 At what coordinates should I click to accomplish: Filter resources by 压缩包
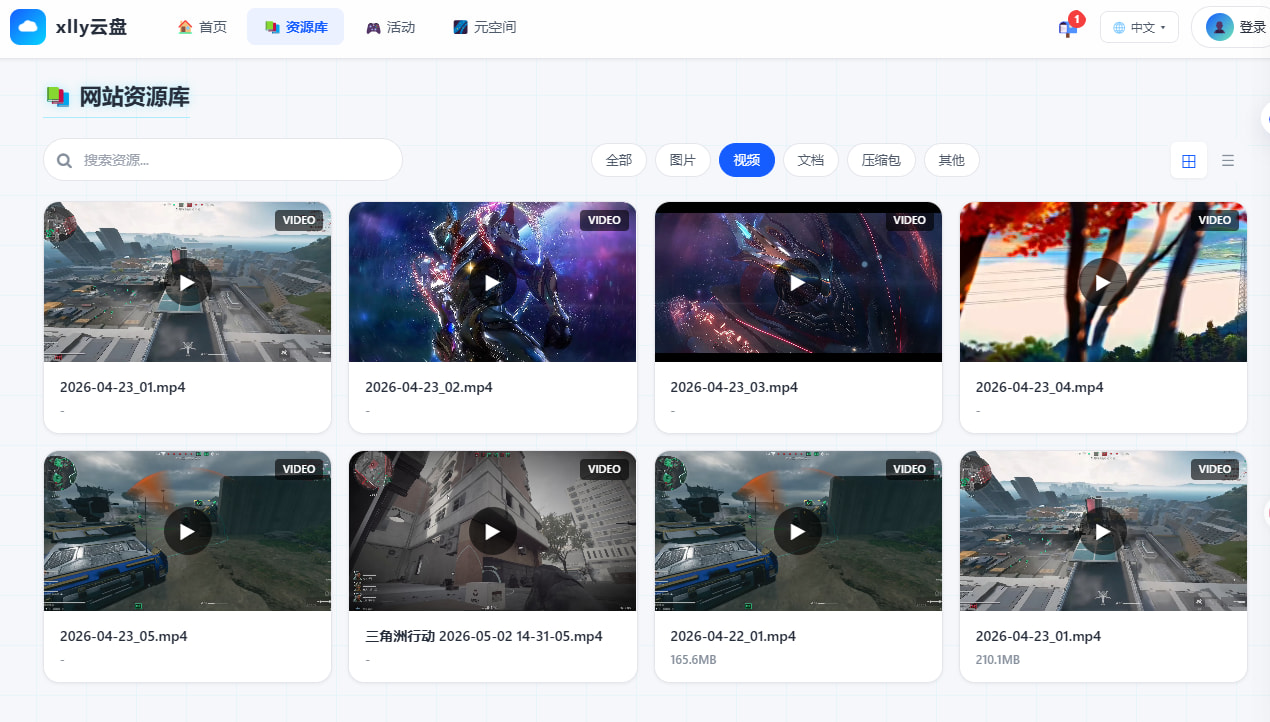[x=881, y=160]
